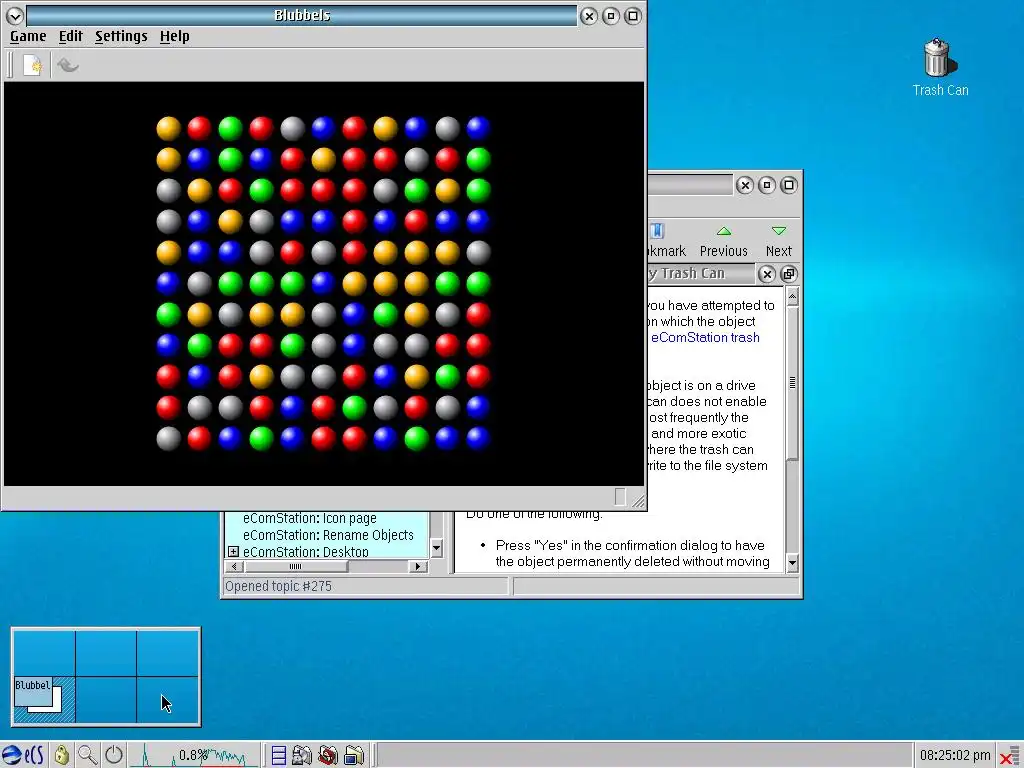Open the Blubbels window menu chevron
The height and width of the screenshot is (768, 1024).
pyautogui.click(x=14, y=16)
